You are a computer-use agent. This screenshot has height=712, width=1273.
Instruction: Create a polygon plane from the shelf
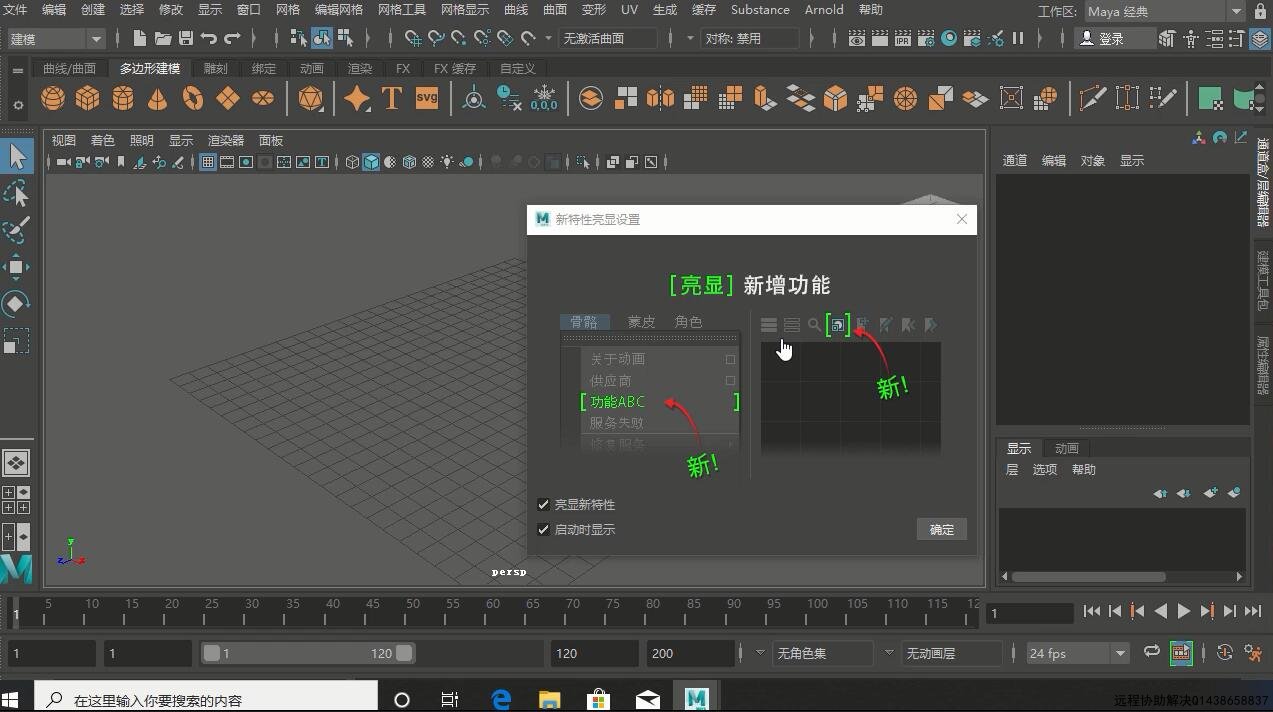coord(228,98)
